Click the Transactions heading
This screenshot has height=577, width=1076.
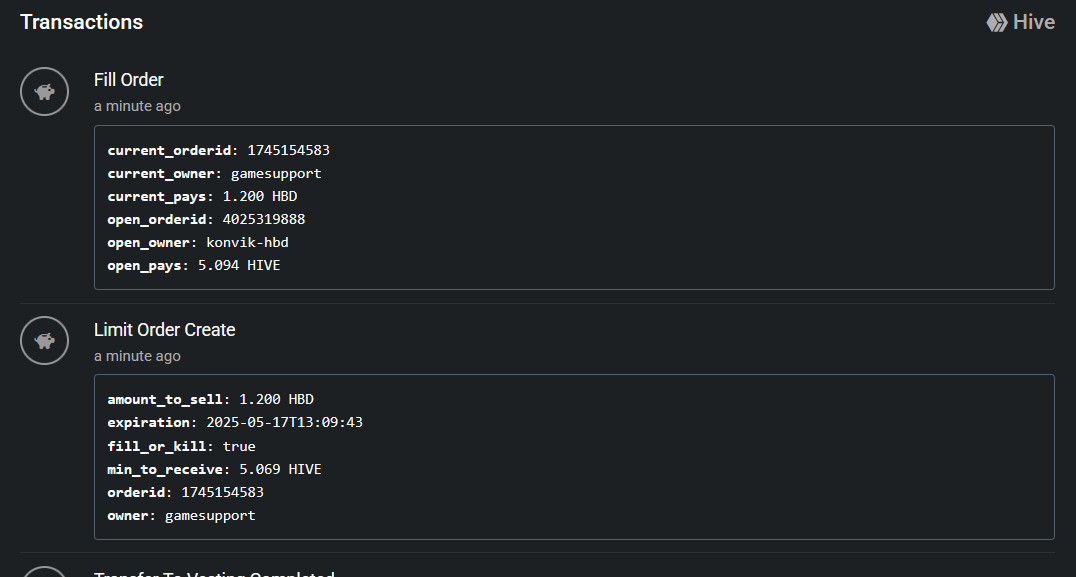(82, 22)
